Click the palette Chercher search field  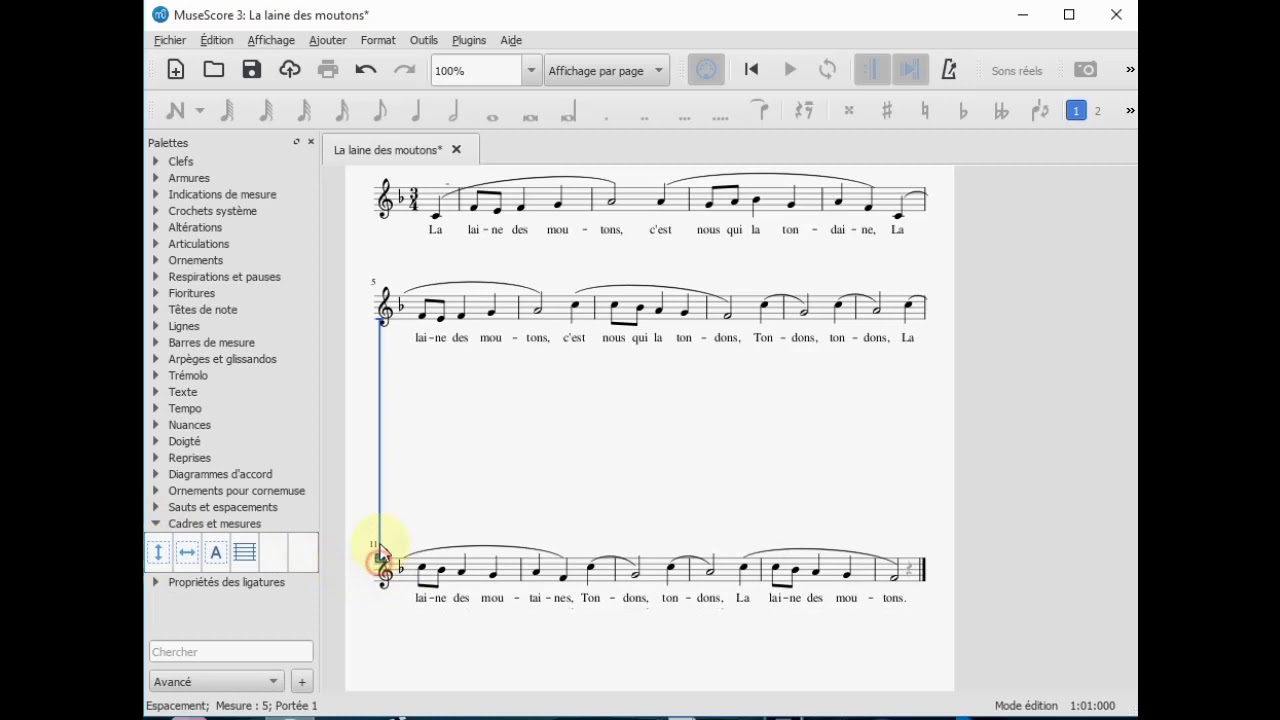[x=231, y=652]
